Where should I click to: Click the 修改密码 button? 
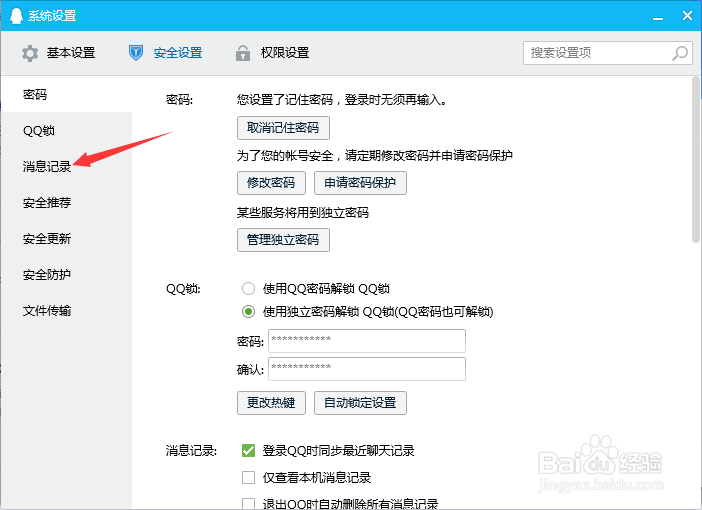point(271,183)
